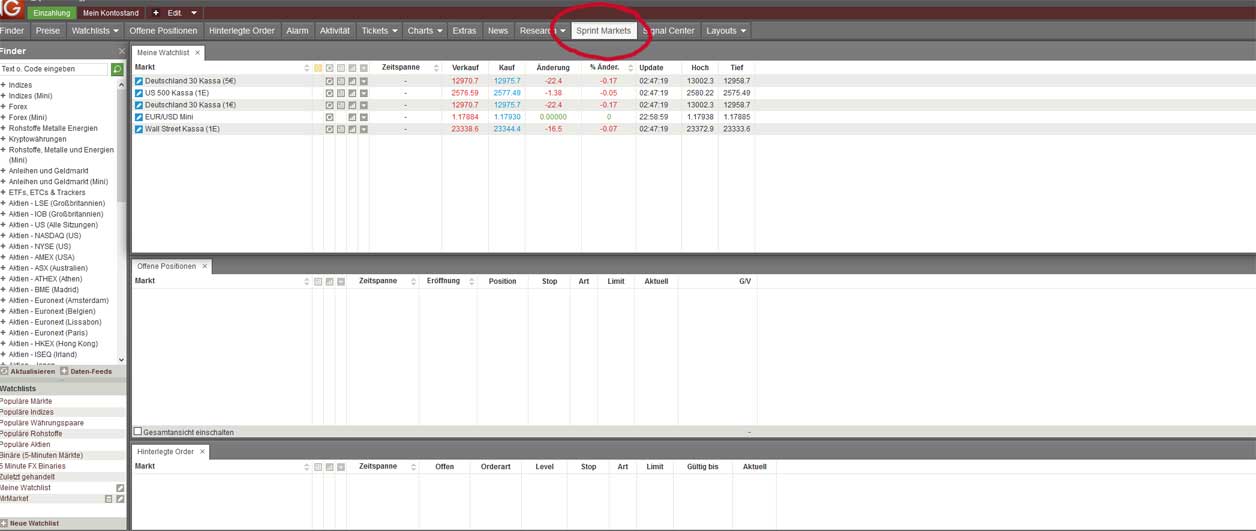Viewport: 1256px width, 531px height.
Task: Close the Finder panel
Action: pos(122,51)
